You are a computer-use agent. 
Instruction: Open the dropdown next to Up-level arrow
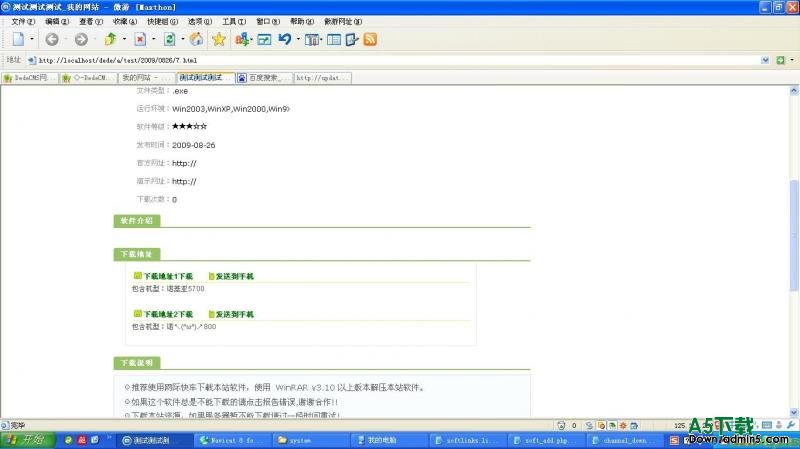pos(124,39)
